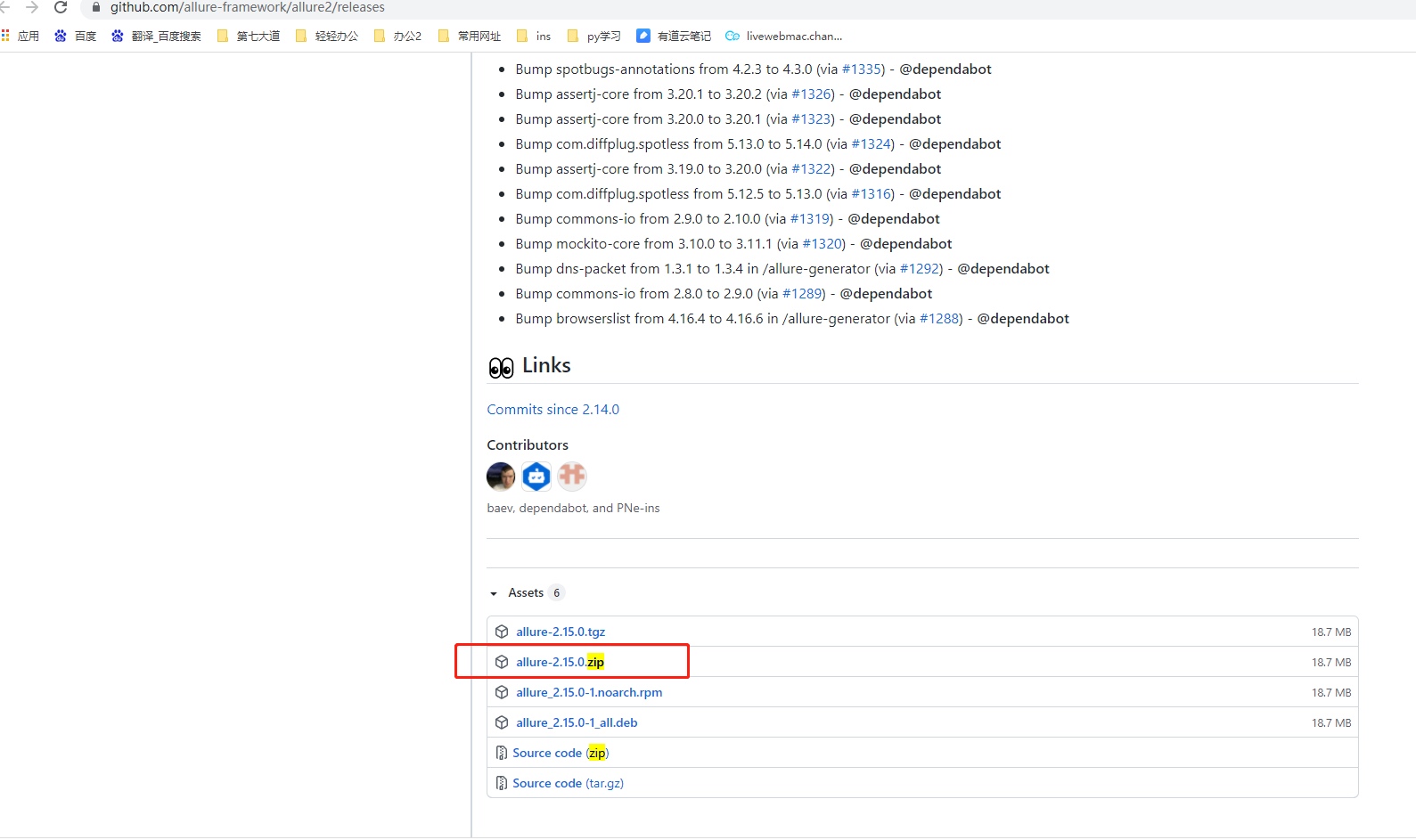Image resolution: width=1416 pixels, height=840 pixels.
Task: Open pull request #1335
Action: click(862, 69)
